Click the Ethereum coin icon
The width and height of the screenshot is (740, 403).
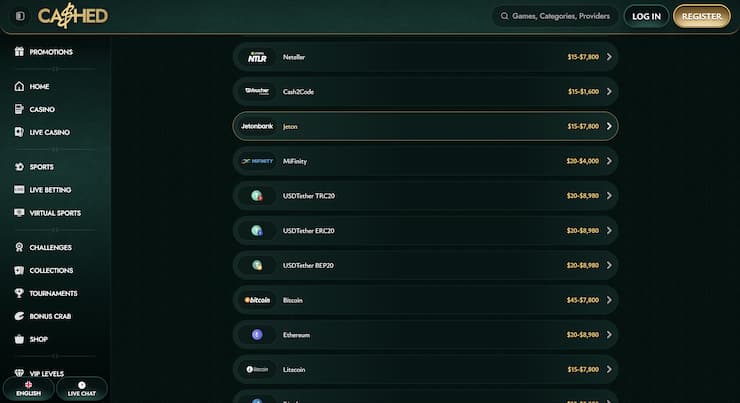pyautogui.click(x=257, y=335)
